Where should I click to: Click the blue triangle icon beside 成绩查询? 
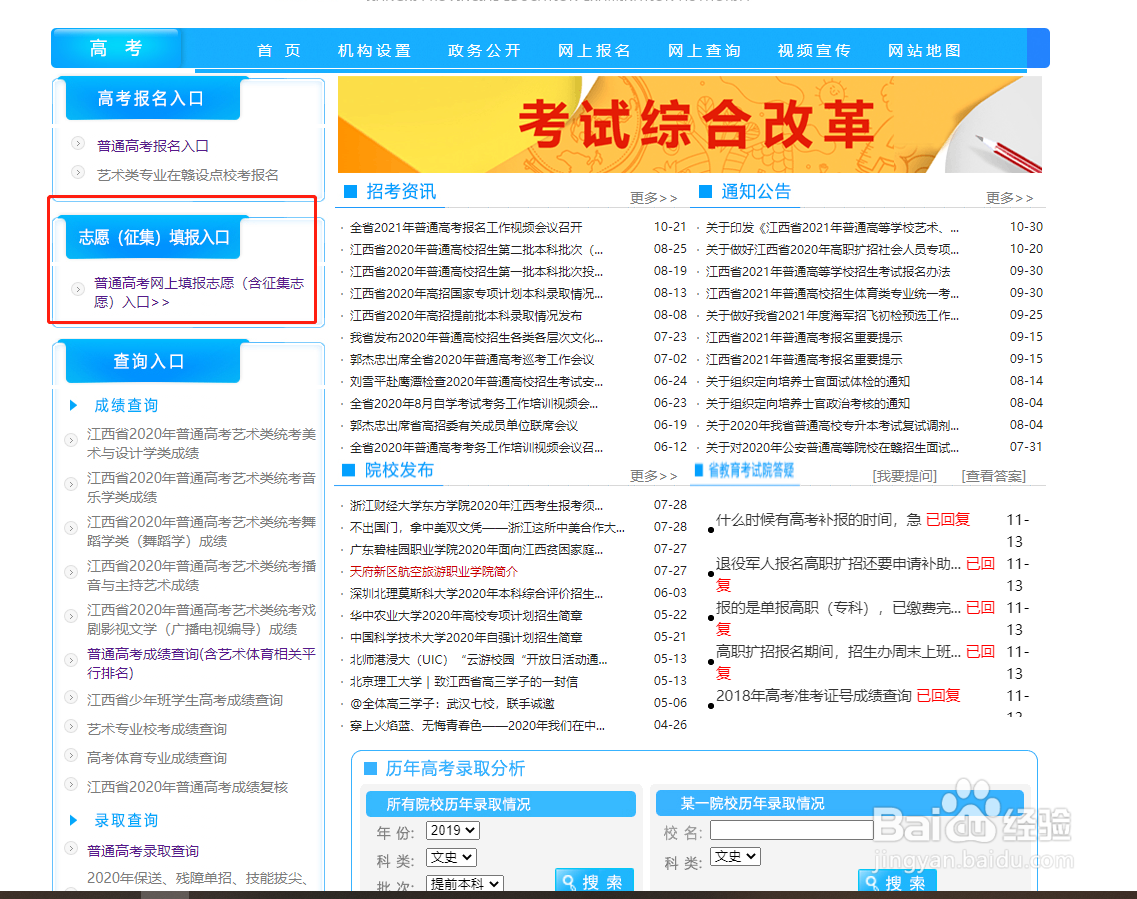[74, 405]
